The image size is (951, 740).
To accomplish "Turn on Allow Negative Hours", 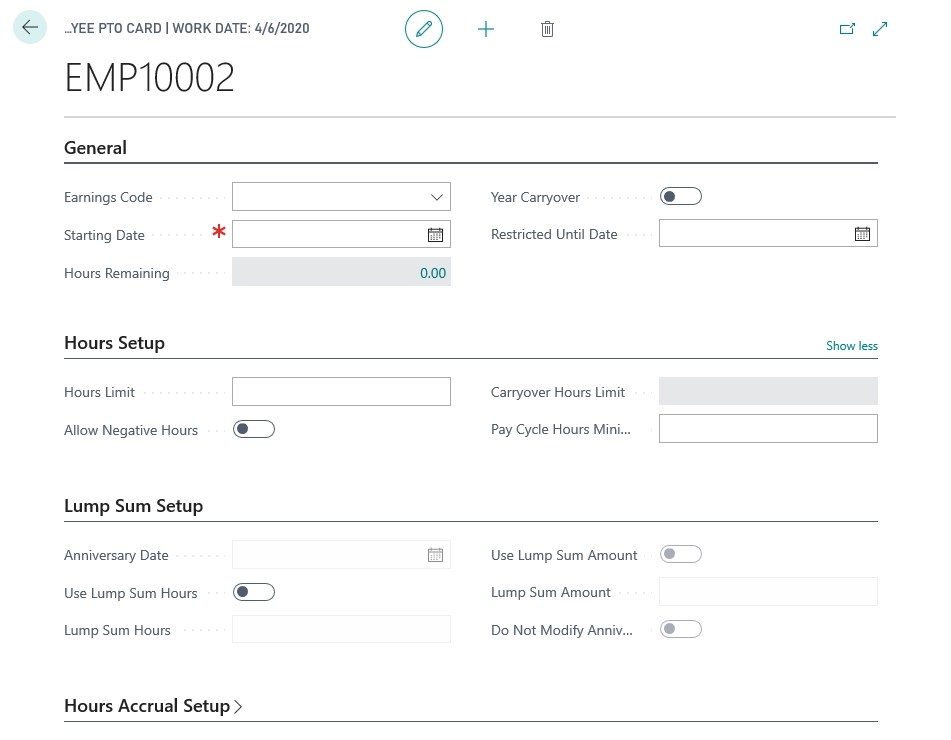I will tap(253, 428).
